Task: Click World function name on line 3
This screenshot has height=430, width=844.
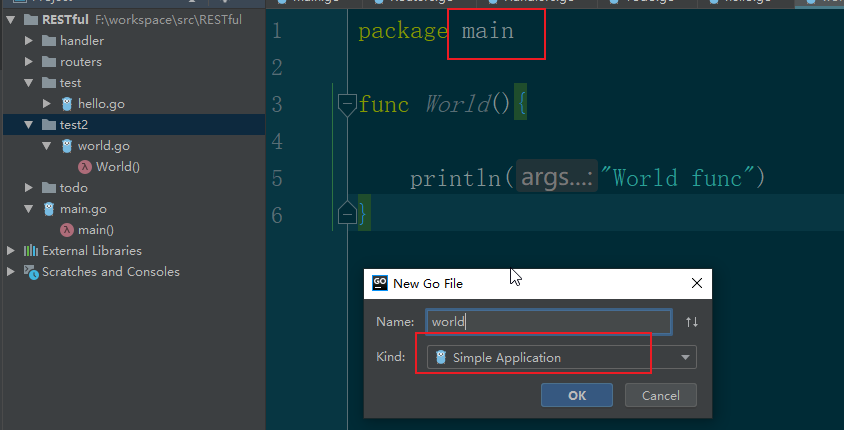Action: point(458,104)
